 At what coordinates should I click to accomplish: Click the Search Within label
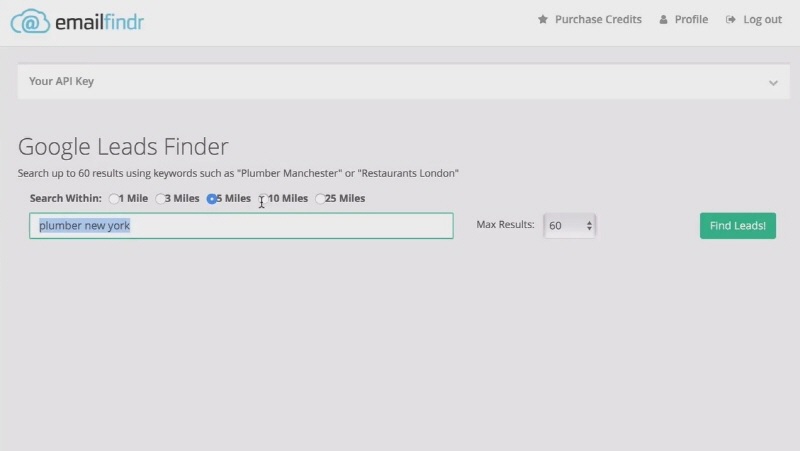tap(66, 198)
